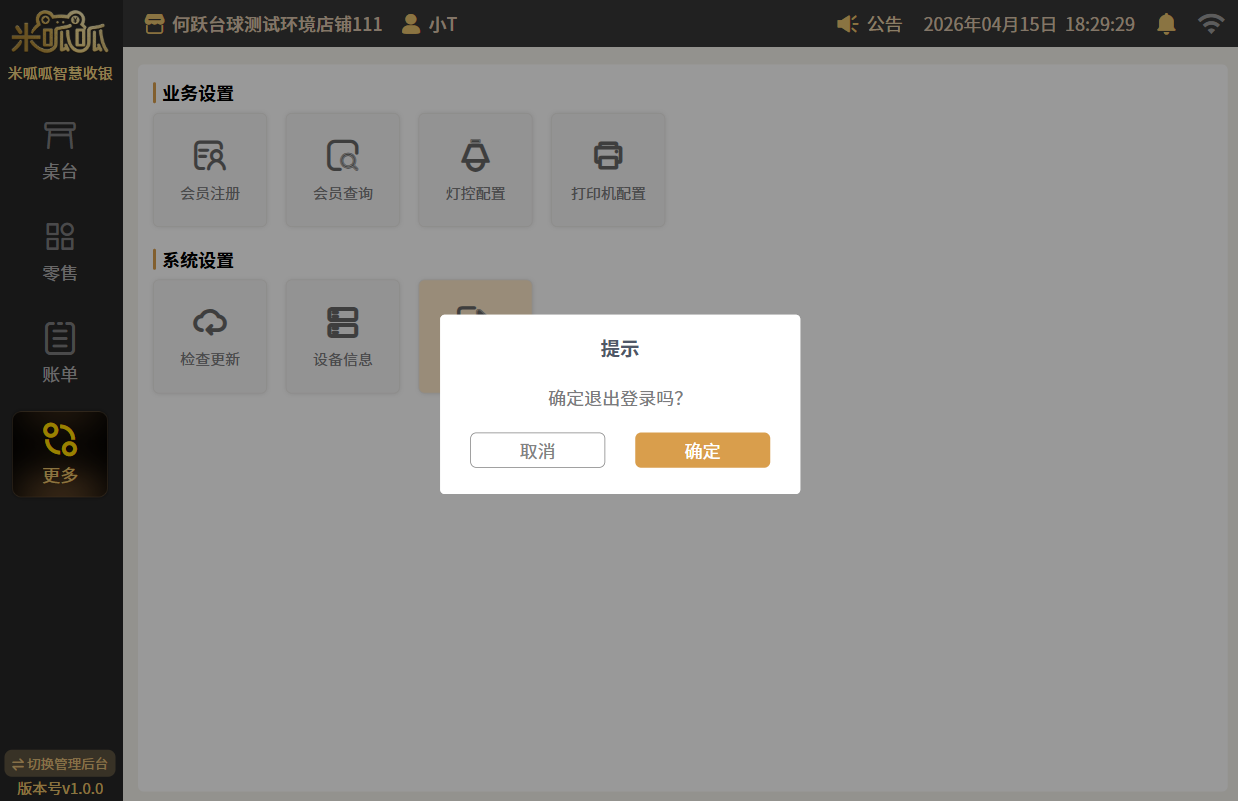Click store name 何跃台球测试环境店铺111

coord(264,24)
